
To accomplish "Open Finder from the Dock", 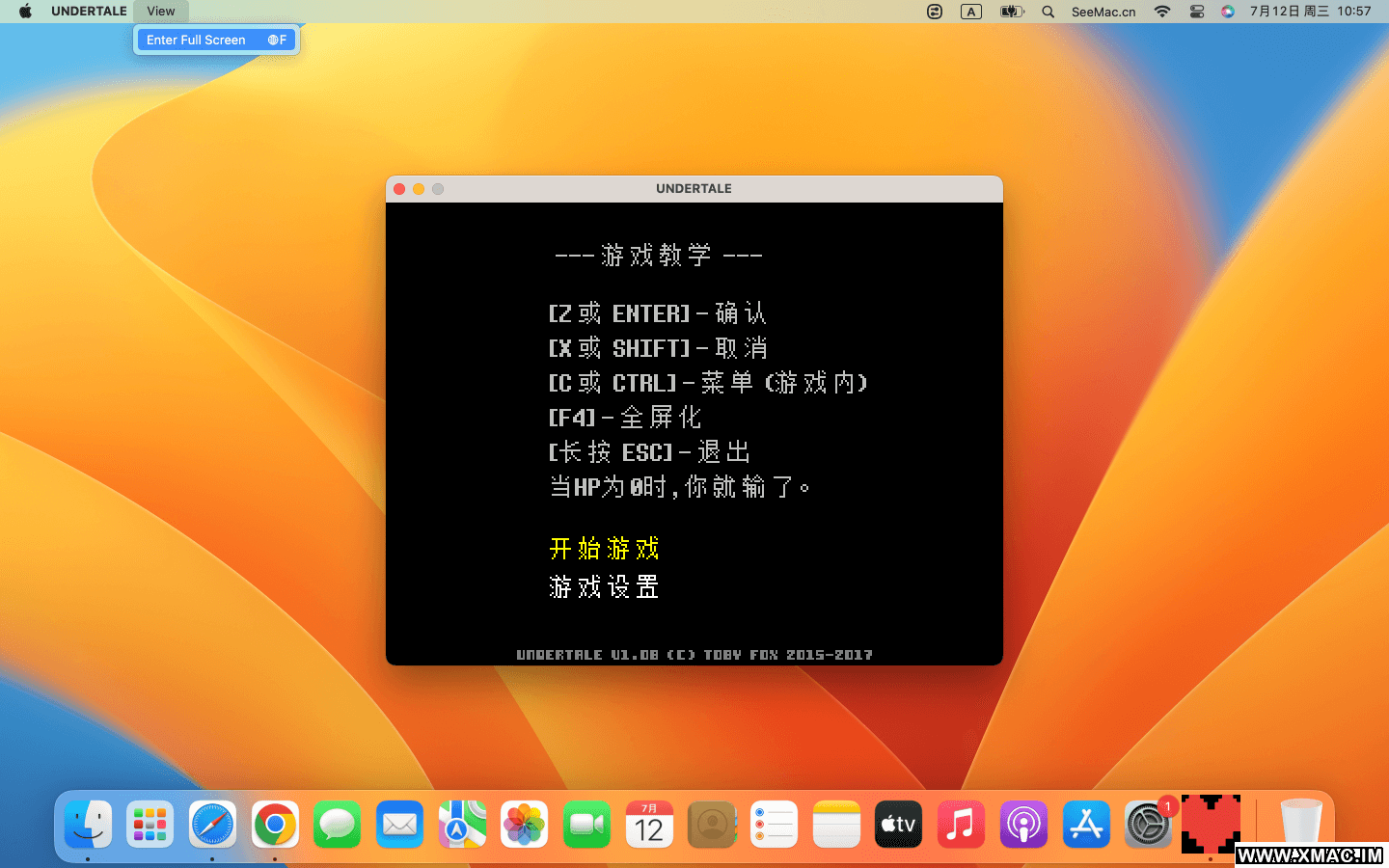I will click(88, 825).
